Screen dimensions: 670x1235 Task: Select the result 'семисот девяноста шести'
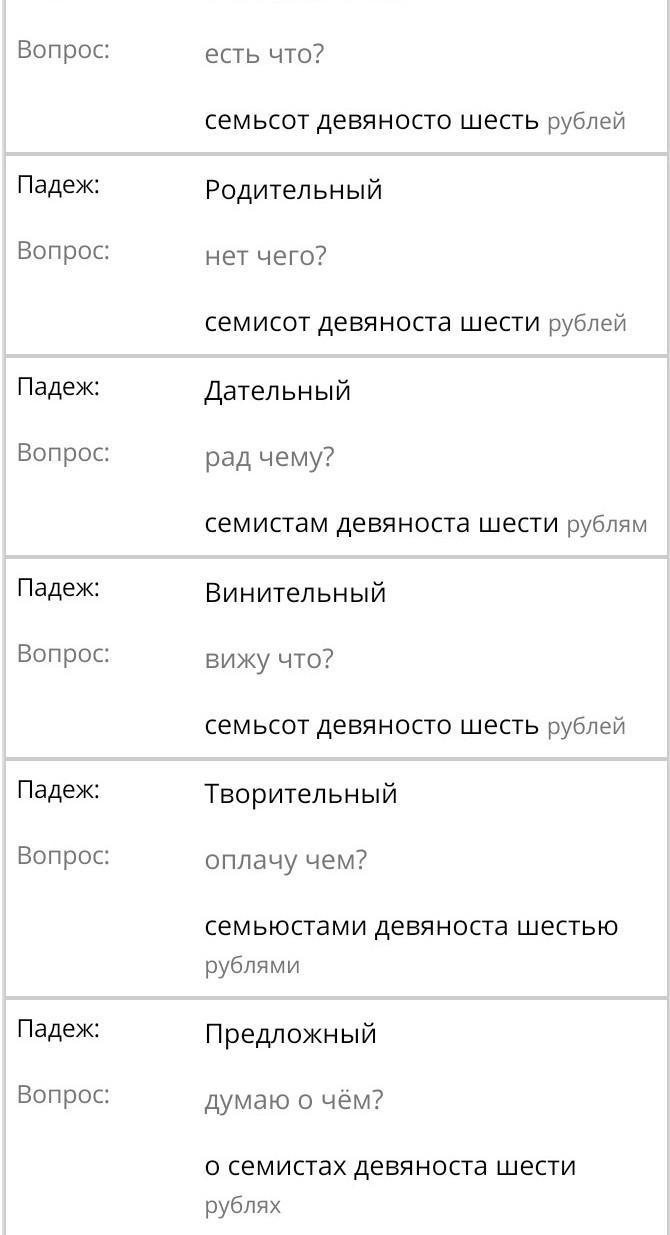[x=373, y=323]
